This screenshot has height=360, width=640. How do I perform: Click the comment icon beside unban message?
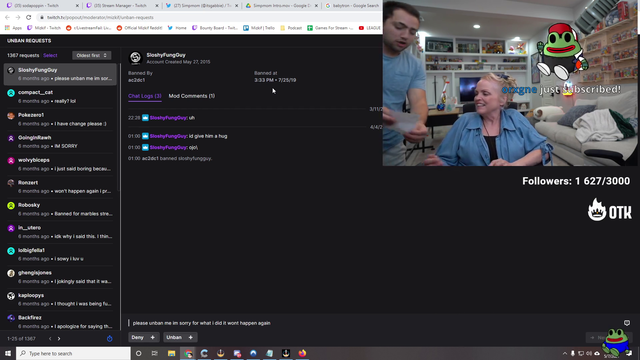point(627,323)
